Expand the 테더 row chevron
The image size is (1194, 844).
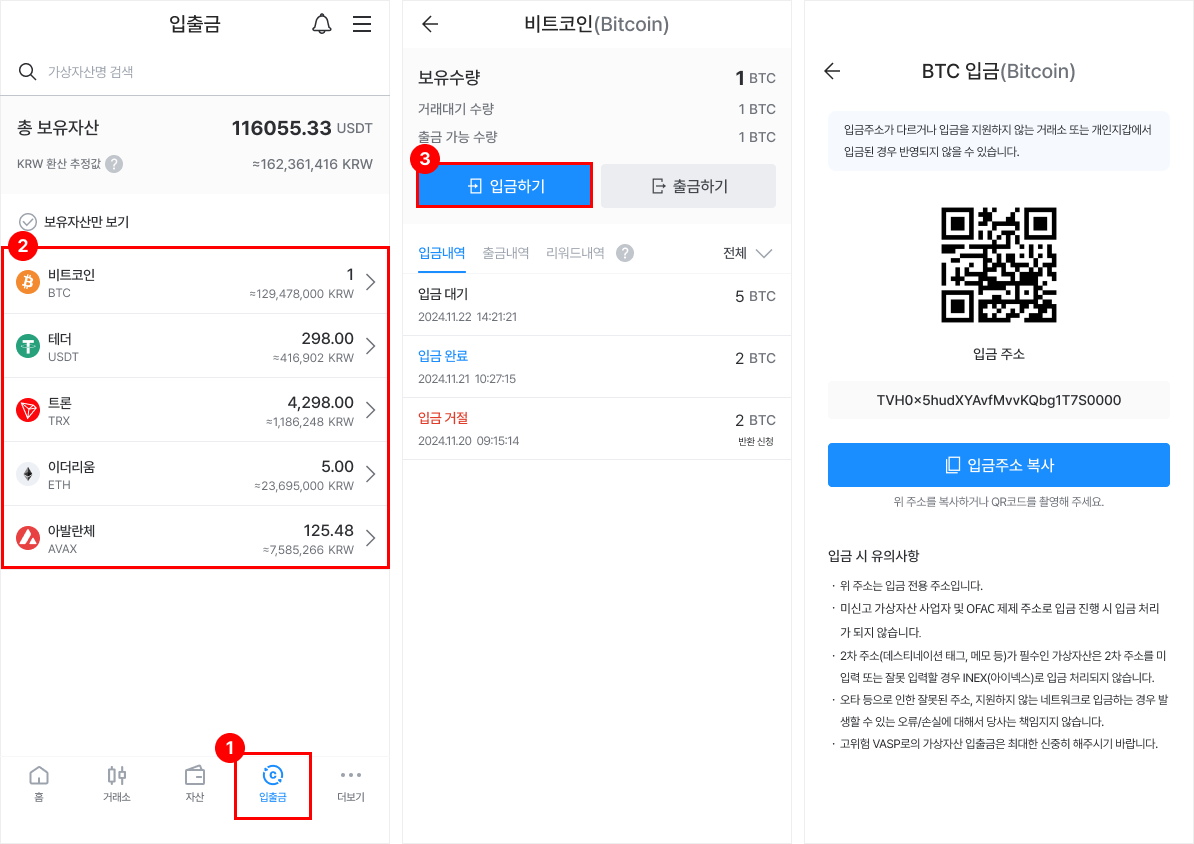371,346
